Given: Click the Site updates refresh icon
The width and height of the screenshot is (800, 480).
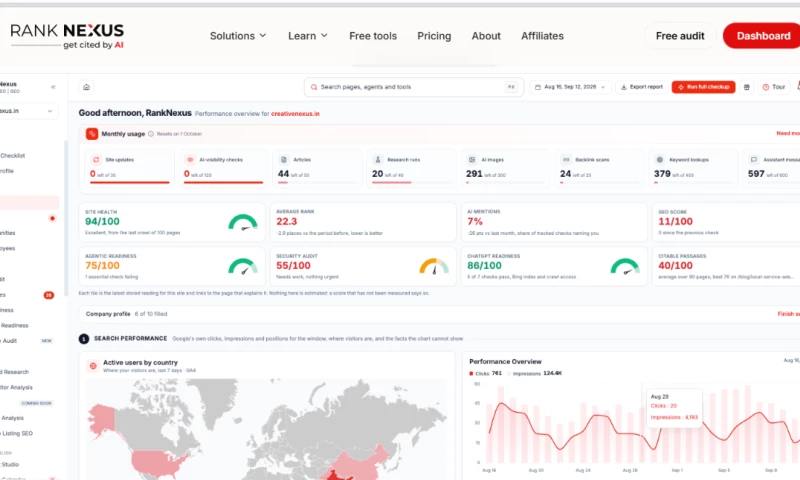Looking at the screenshot, I should pos(96,160).
